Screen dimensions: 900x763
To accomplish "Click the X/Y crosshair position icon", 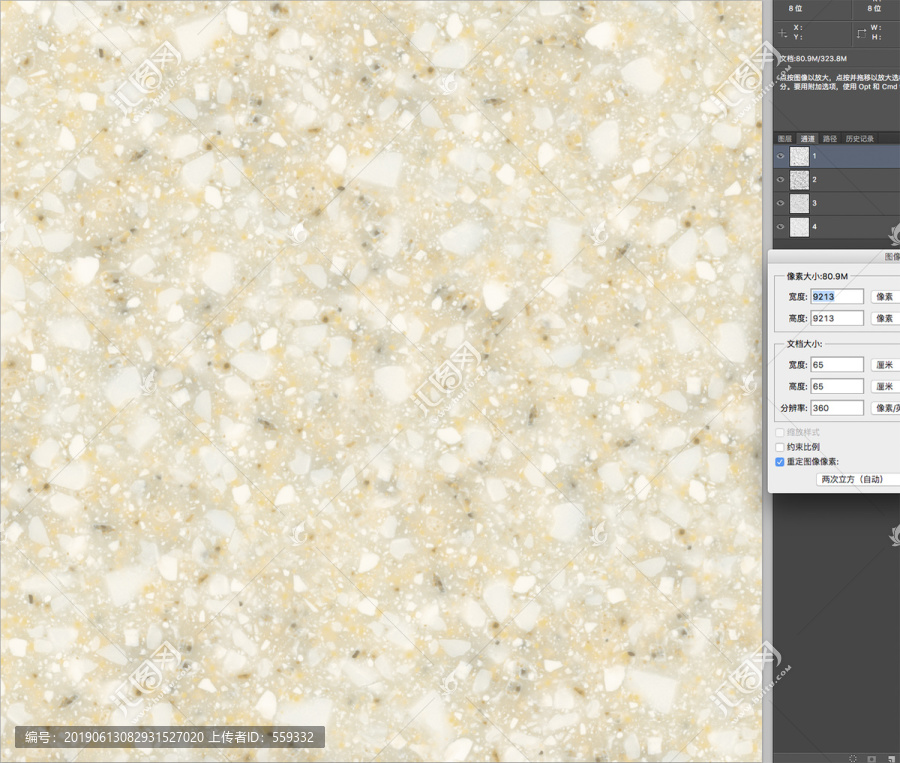I will [782, 33].
